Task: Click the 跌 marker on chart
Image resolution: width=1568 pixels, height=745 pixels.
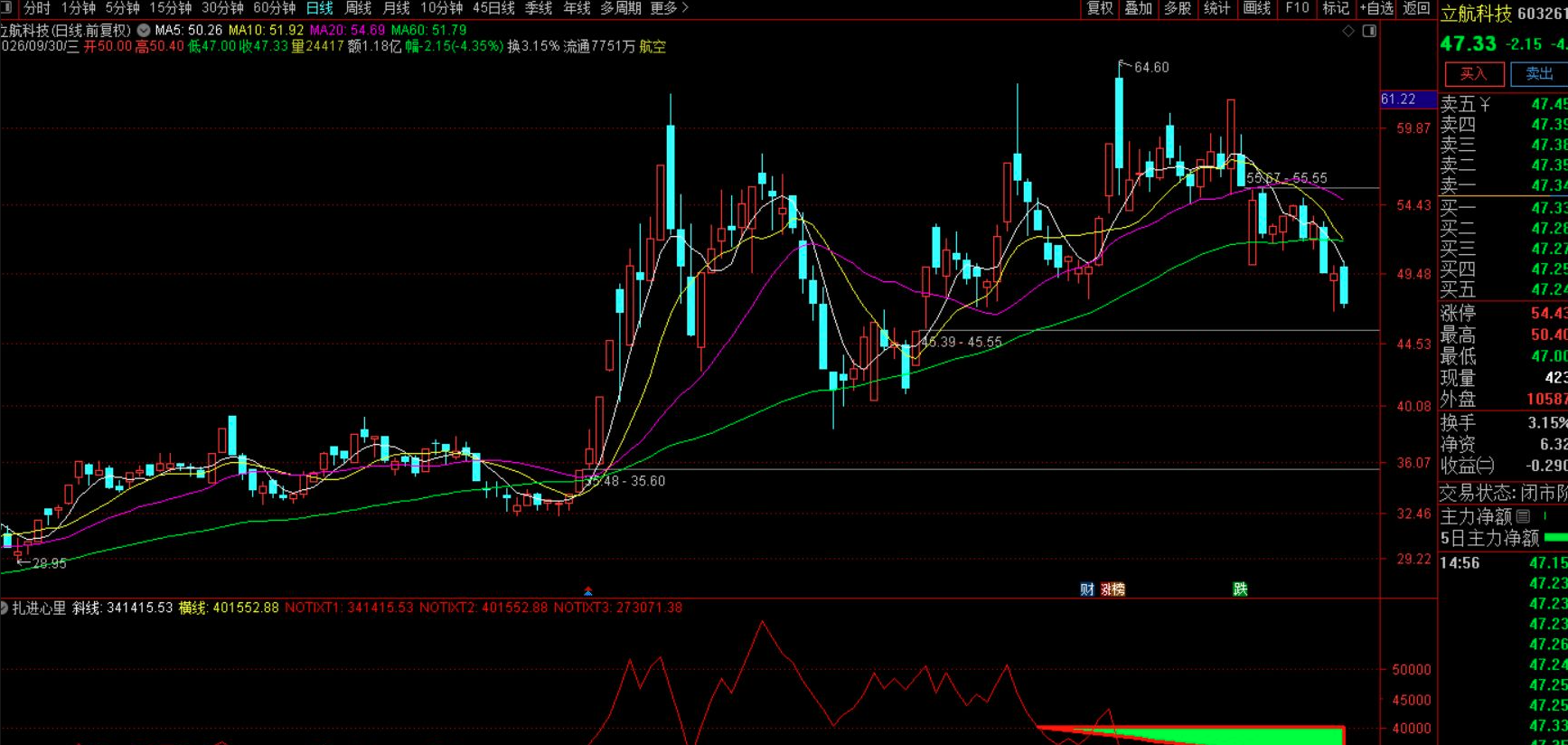Action: point(1241,589)
